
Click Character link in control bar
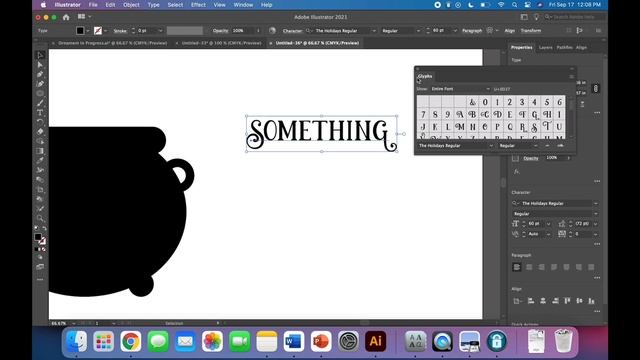point(292,31)
